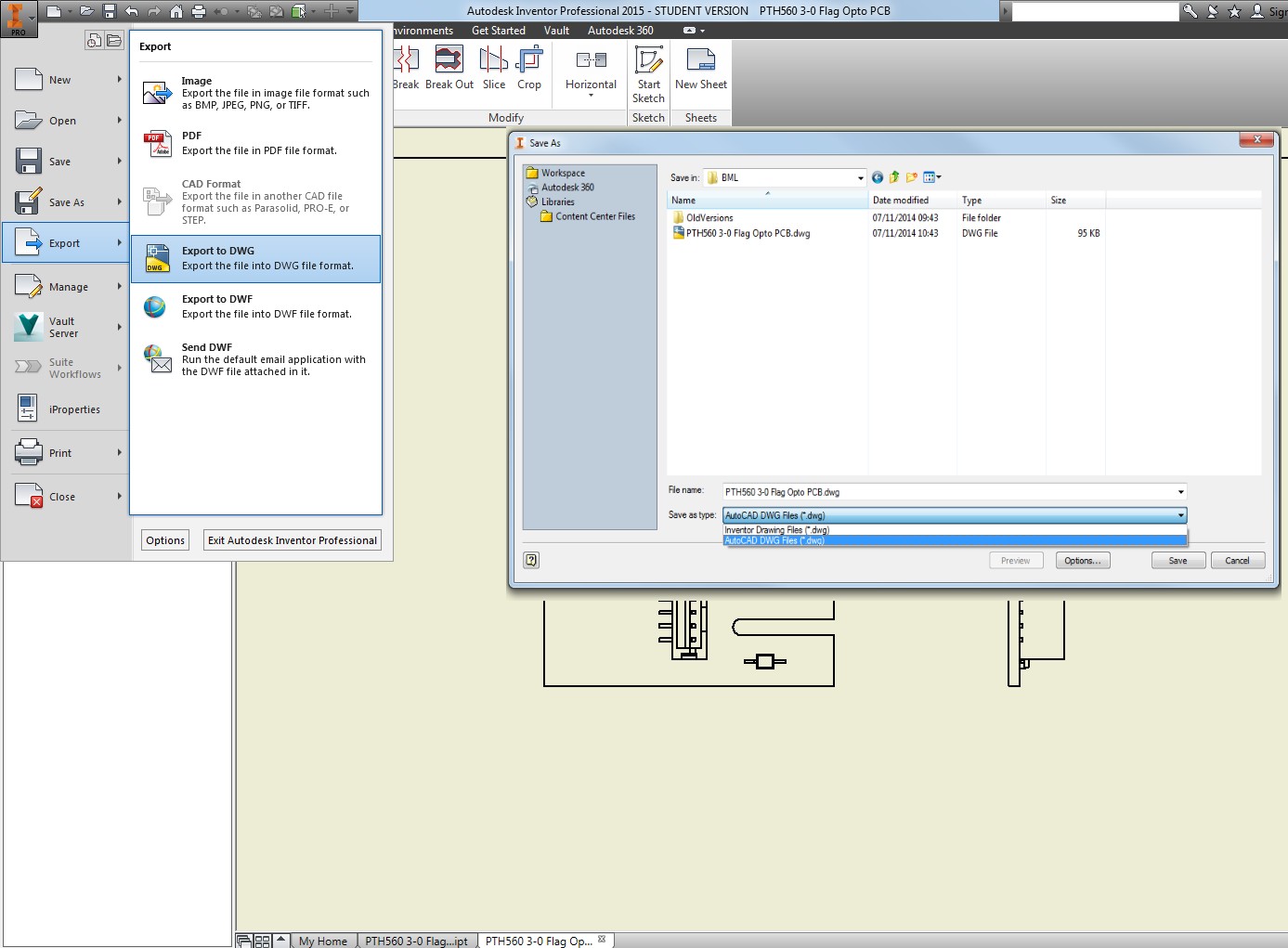Switch to the My Home document tab

(x=322, y=941)
